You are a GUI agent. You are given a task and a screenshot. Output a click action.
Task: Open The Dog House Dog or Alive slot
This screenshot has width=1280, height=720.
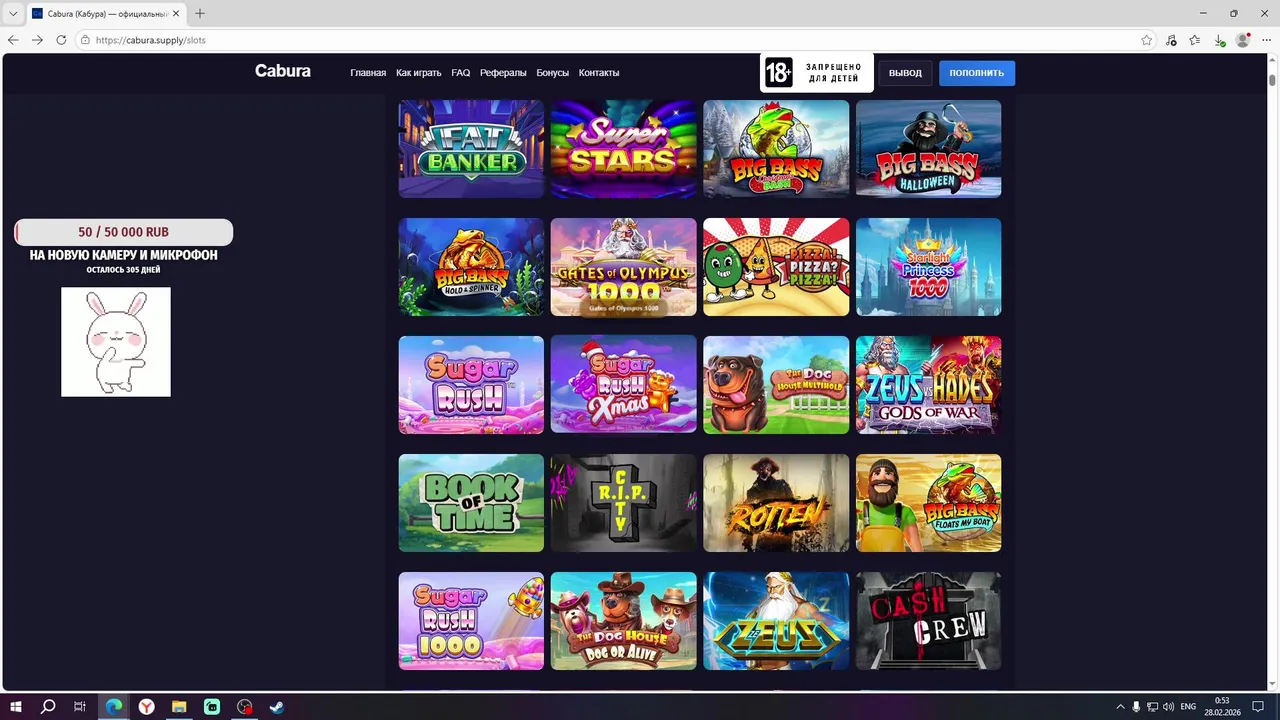coord(623,621)
